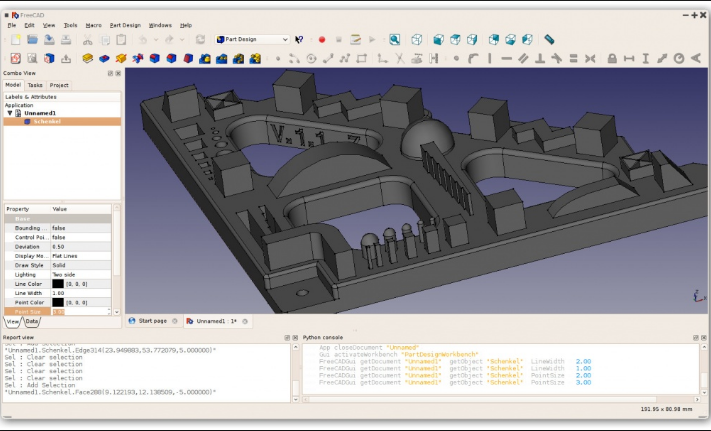This screenshot has width=711, height=431.
Task: Click the Fillet feature icon
Action: (x=155, y=58)
